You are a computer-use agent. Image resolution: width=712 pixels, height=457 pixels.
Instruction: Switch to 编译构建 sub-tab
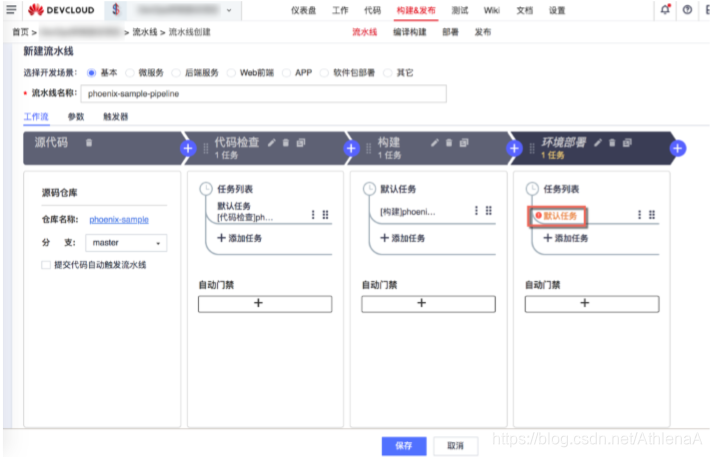(410, 32)
